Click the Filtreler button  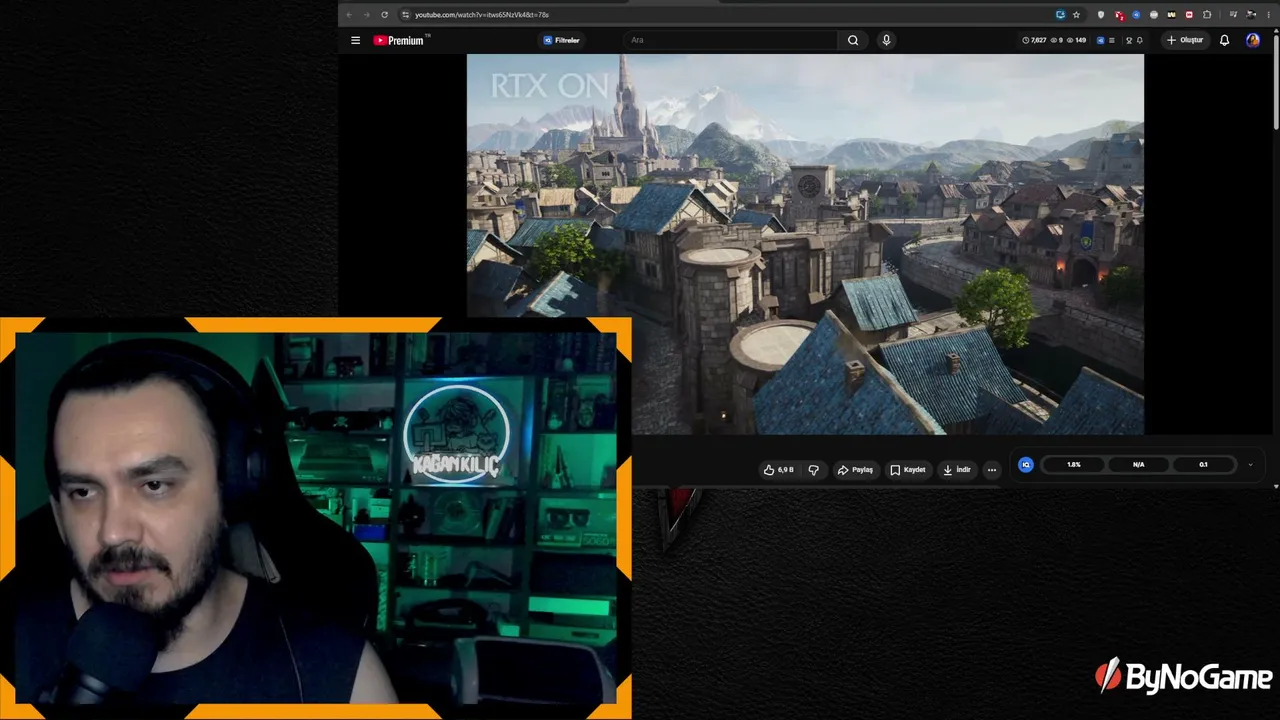562,40
